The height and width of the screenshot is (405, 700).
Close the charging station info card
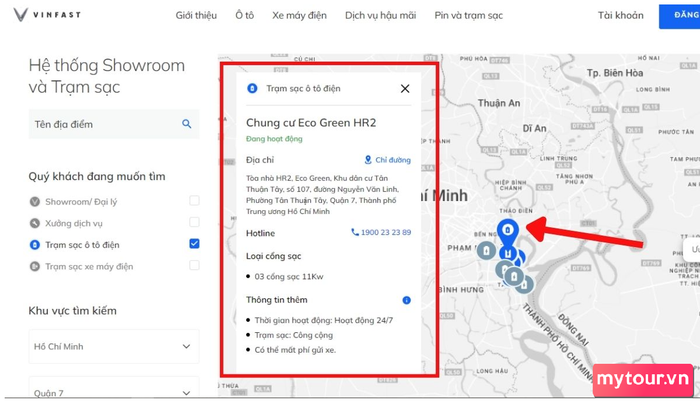tap(405, 89)
